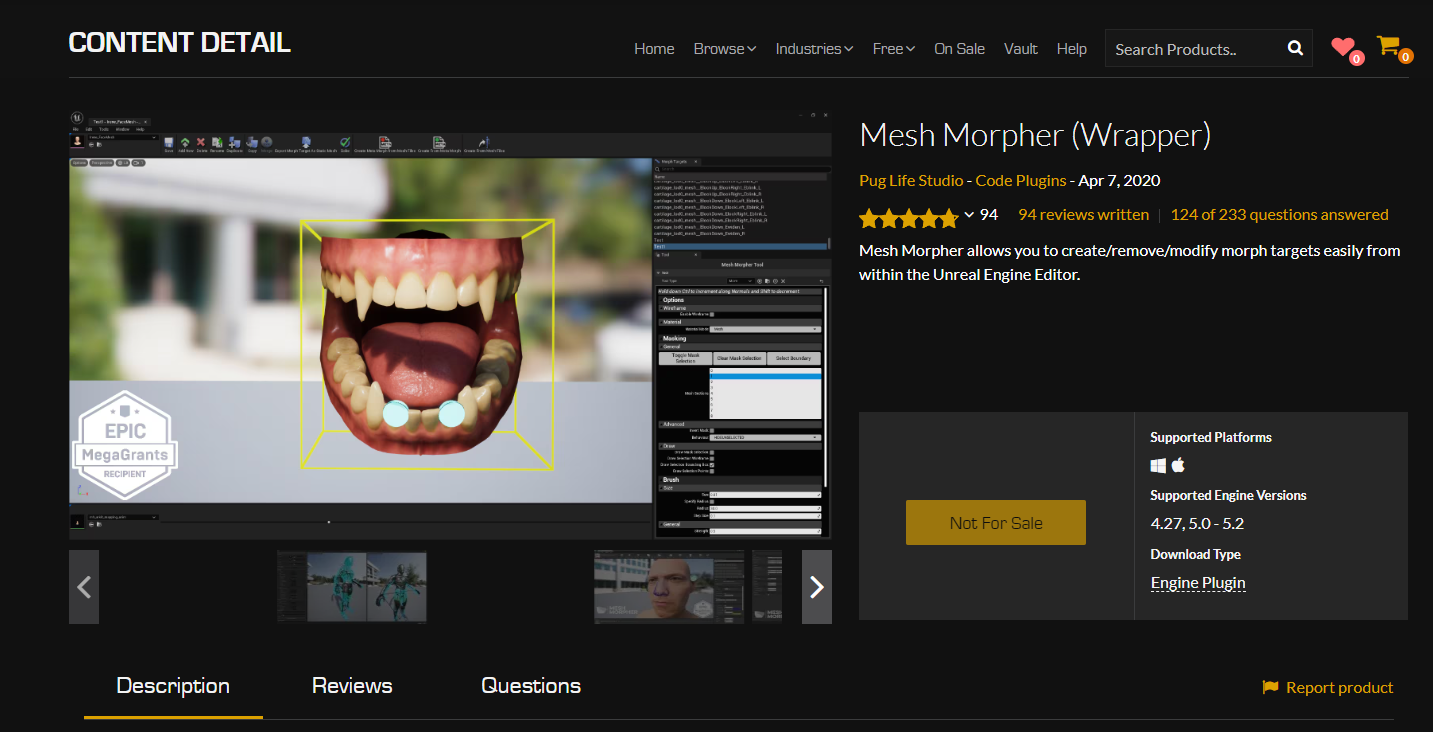The height and width of the screenshot is (732, 1433).
Task: Open the 94 reviews written link
Action: (x=1083, y=215)
